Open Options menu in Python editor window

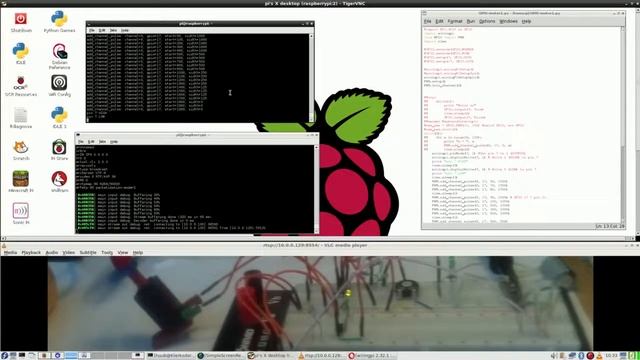[x=487, y=21]
